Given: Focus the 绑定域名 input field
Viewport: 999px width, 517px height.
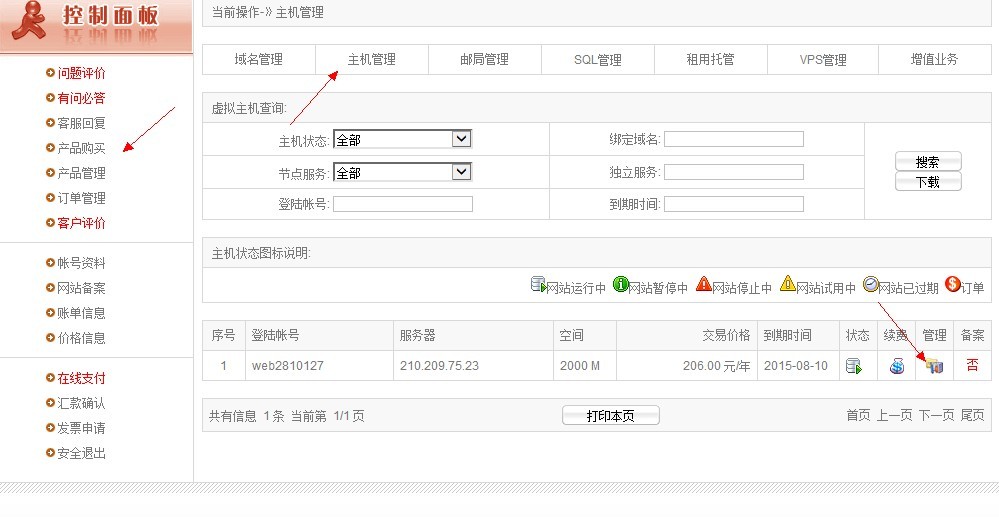Looking at the screenshot, I should [x=734, y=139].
